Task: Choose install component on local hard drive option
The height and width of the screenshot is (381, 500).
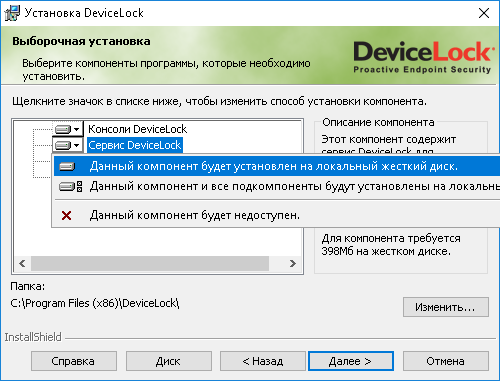Action: 277,166
